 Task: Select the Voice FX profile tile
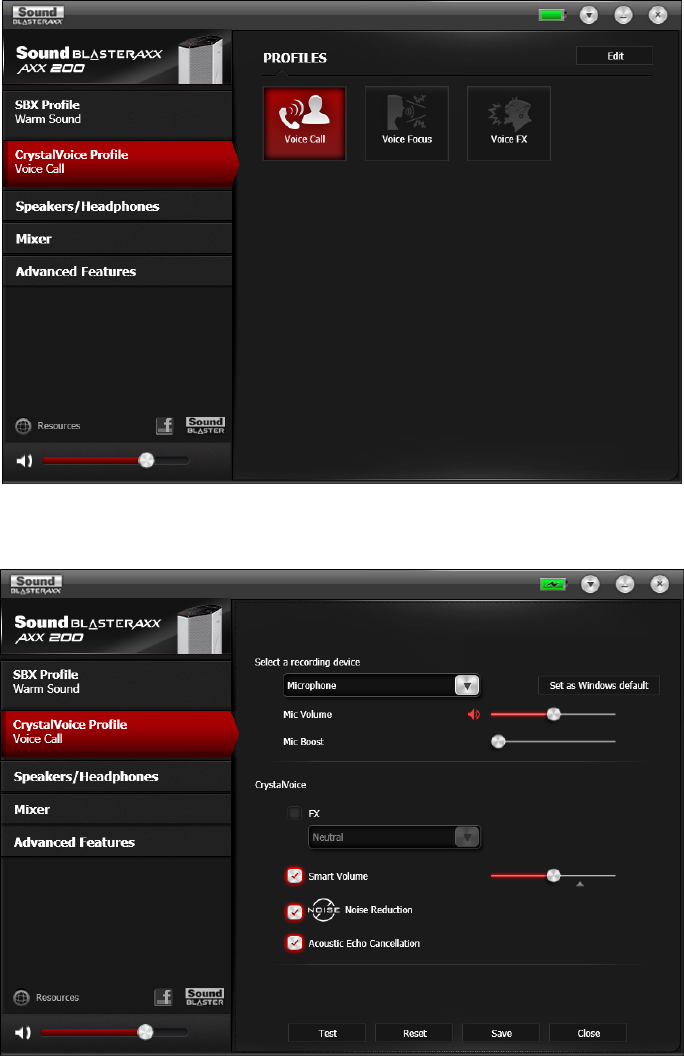coord(509,123)
